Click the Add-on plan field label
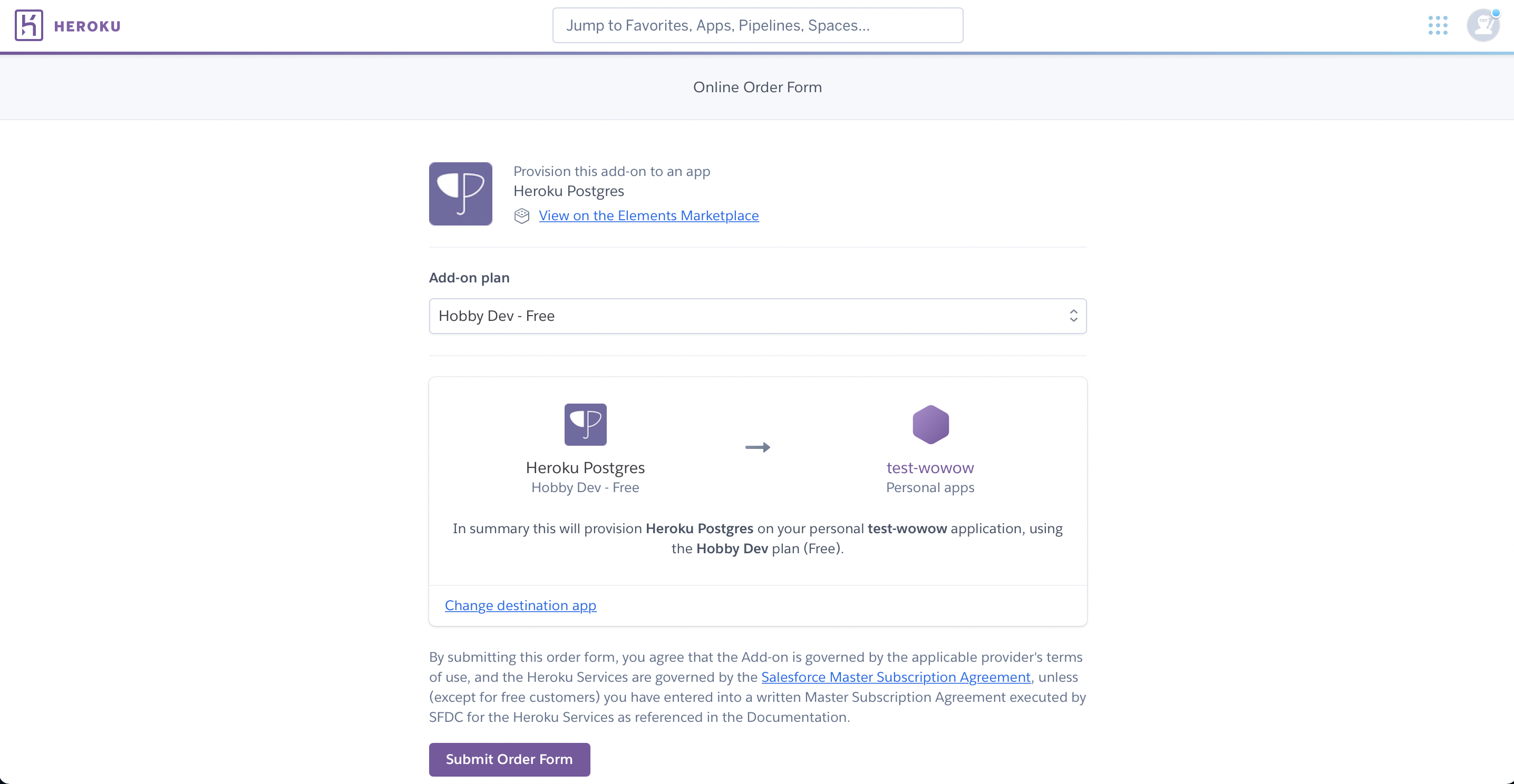Image resolution: width=1514 pixels, height=784 pixels. [469, 278]
